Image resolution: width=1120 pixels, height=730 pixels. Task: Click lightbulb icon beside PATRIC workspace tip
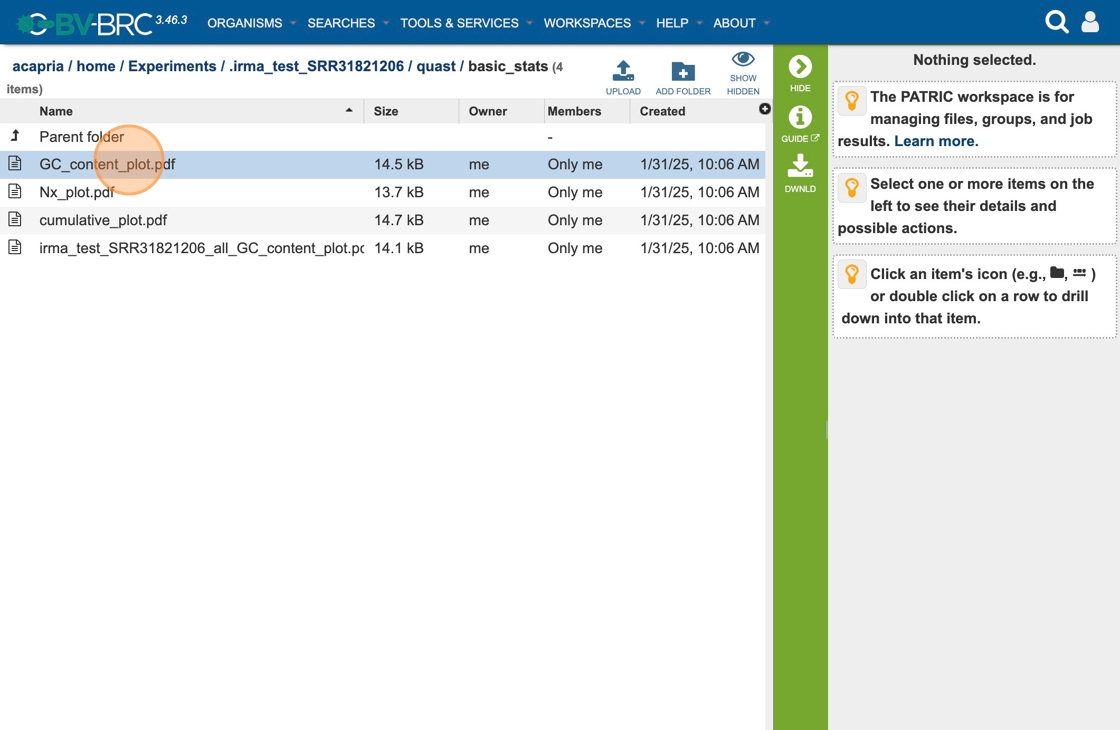point(851,100)
